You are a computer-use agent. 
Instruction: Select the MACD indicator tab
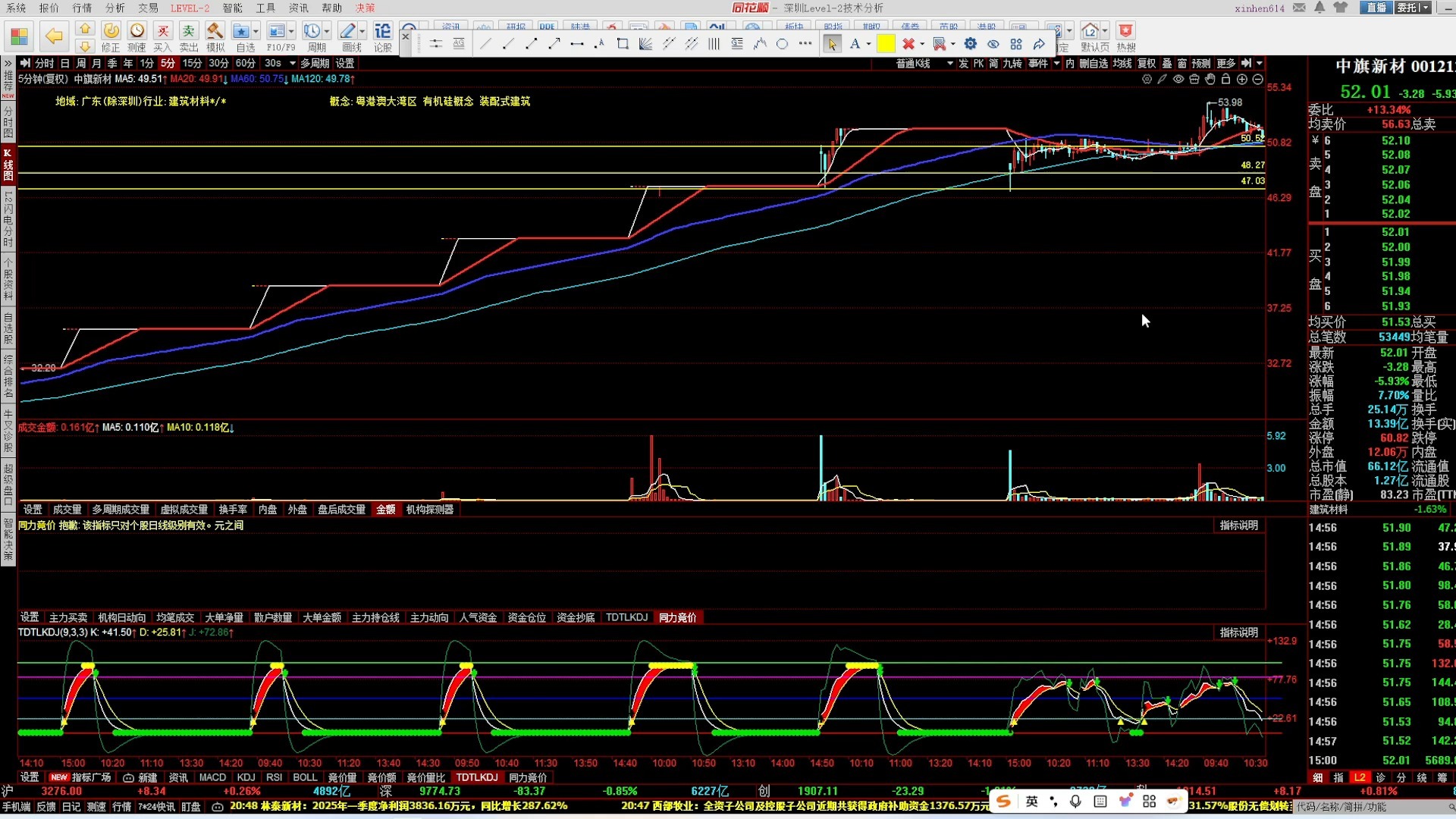coord(212,777)
